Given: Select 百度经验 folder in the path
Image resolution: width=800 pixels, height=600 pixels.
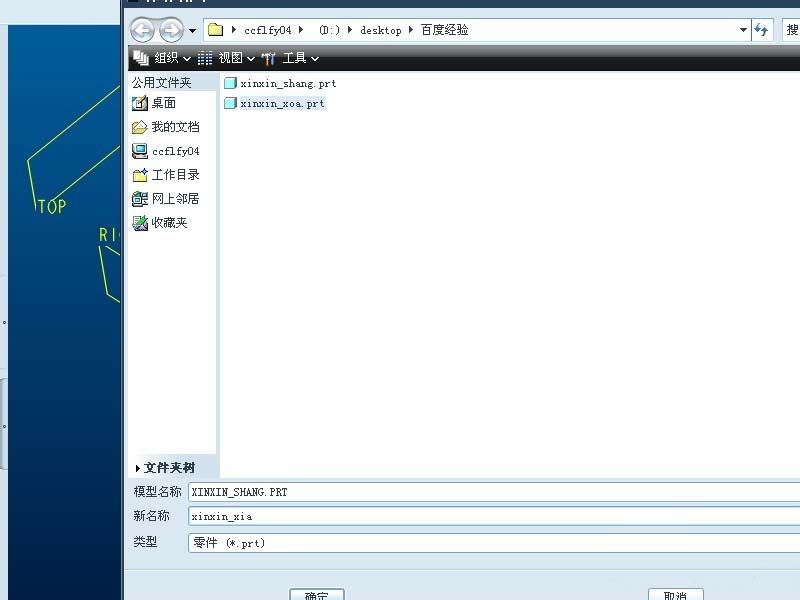Looking at the screenshot, I should 444,30.
